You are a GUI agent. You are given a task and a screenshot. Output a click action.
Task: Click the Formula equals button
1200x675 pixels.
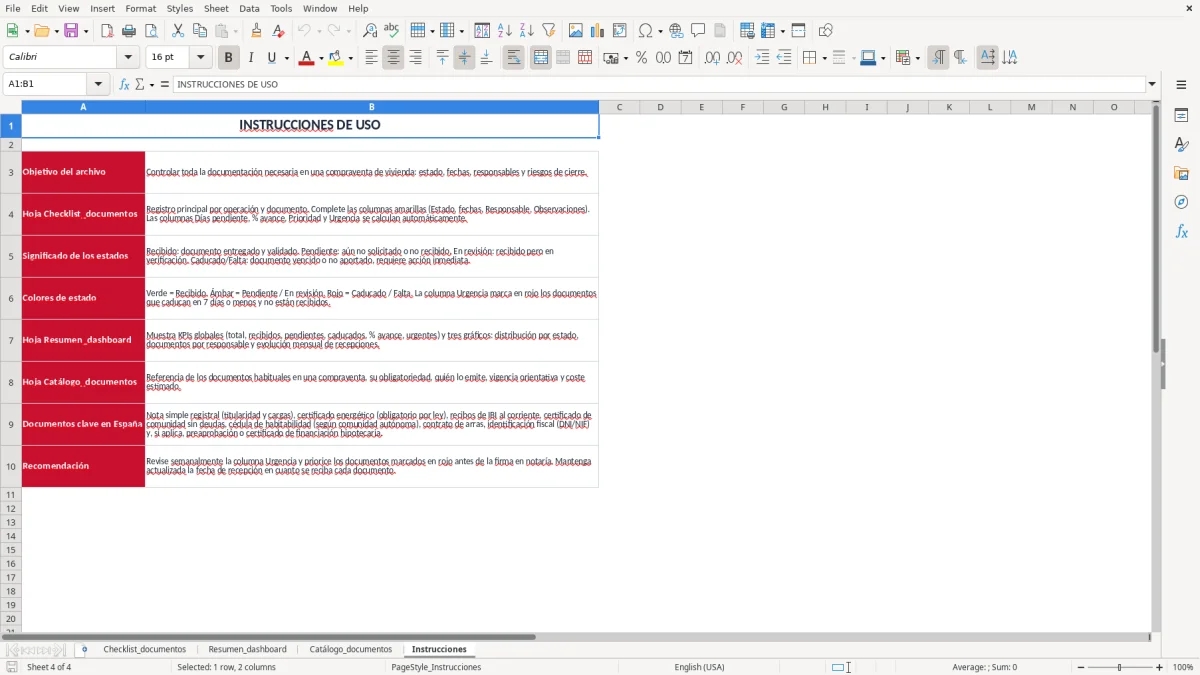coord(165,84)
